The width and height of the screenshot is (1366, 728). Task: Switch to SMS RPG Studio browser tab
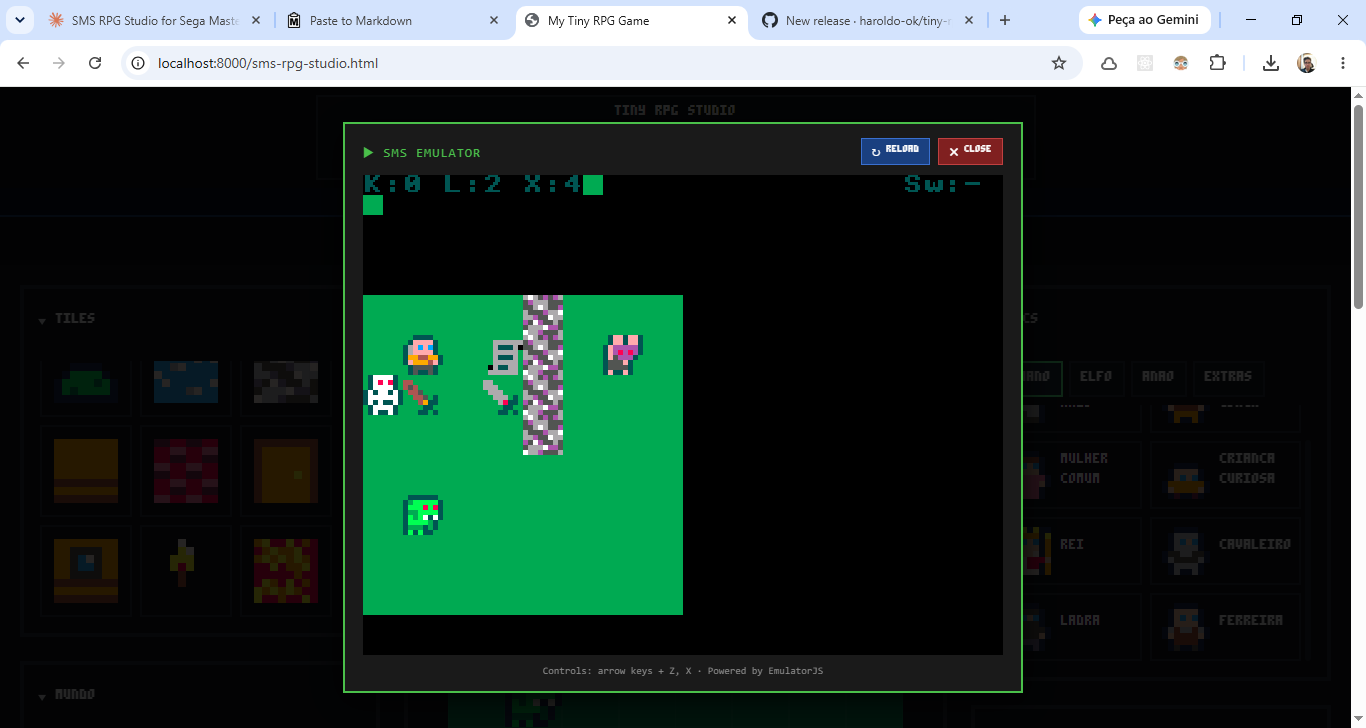155,20
